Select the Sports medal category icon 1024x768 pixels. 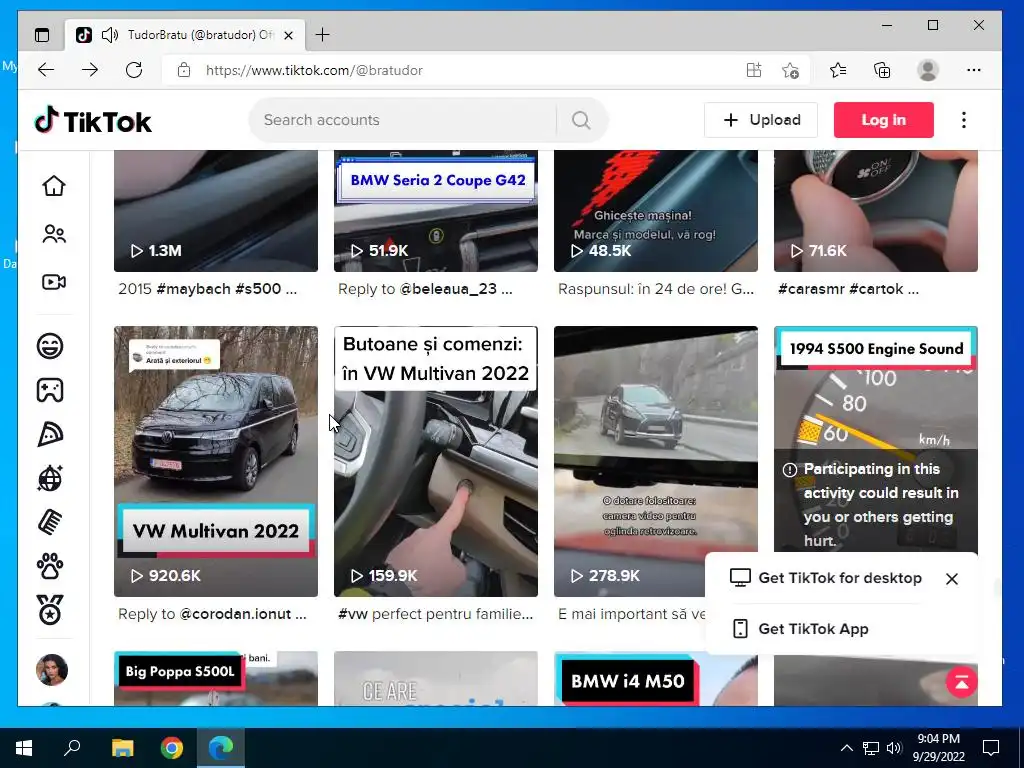(x=50, y=610)
